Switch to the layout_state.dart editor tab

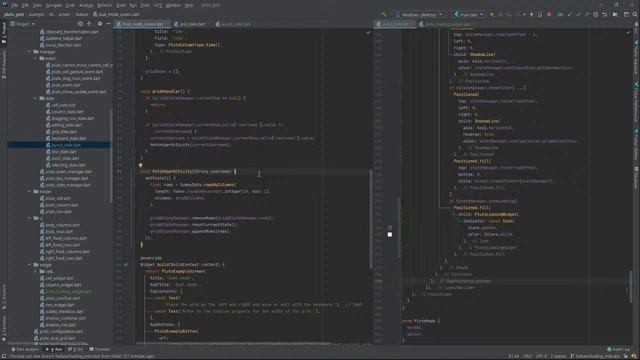click(x=236, y=24)
